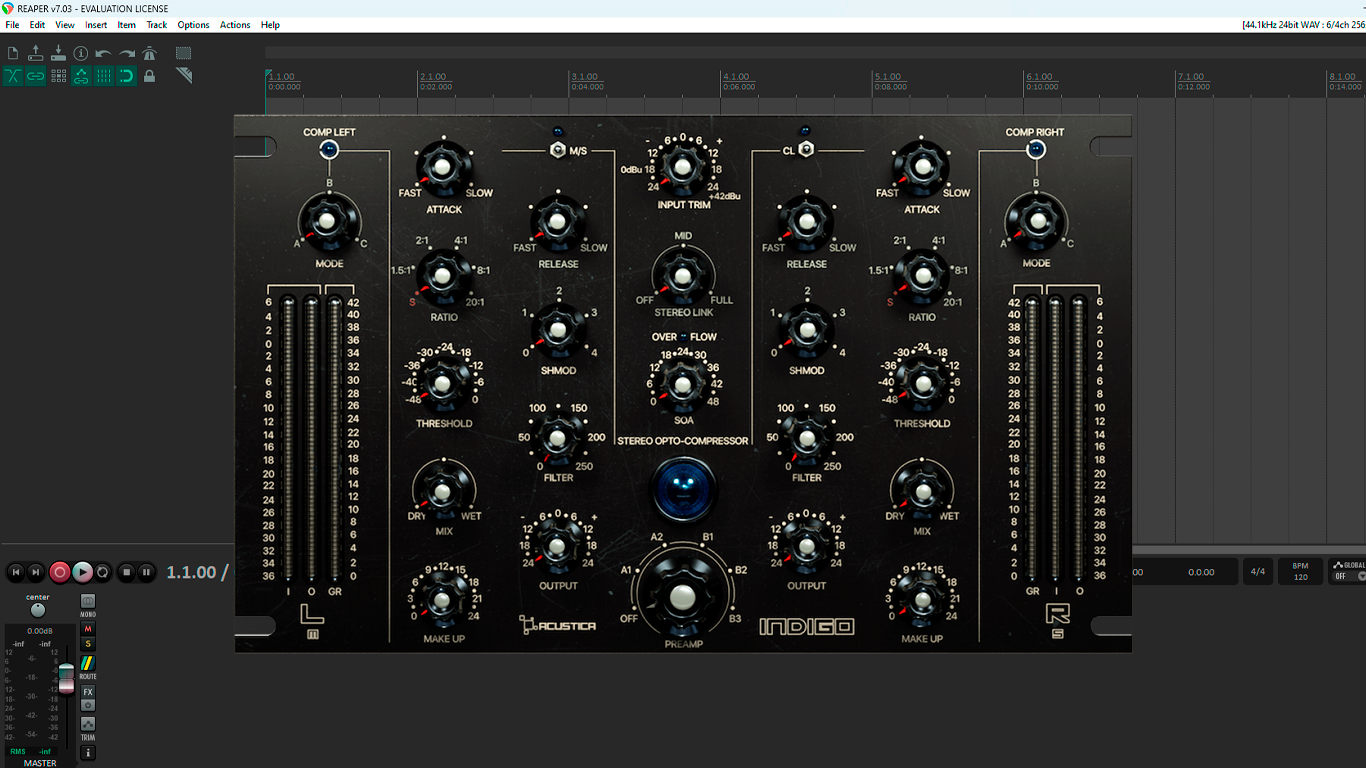Start playback with Play button
The height and width of the screenshot is (768, 1366).
click(x=82, y=572)
